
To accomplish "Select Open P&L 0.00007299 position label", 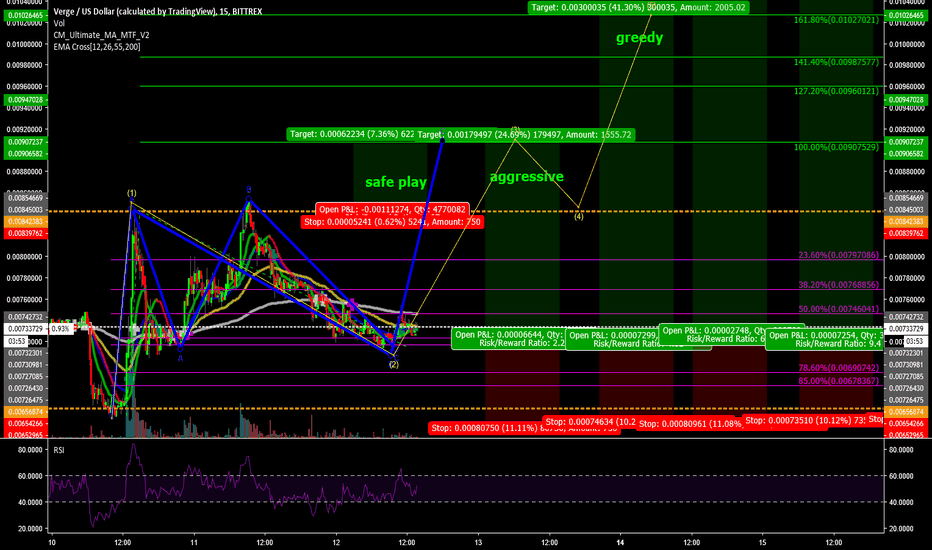I will (x=612, y=340).
